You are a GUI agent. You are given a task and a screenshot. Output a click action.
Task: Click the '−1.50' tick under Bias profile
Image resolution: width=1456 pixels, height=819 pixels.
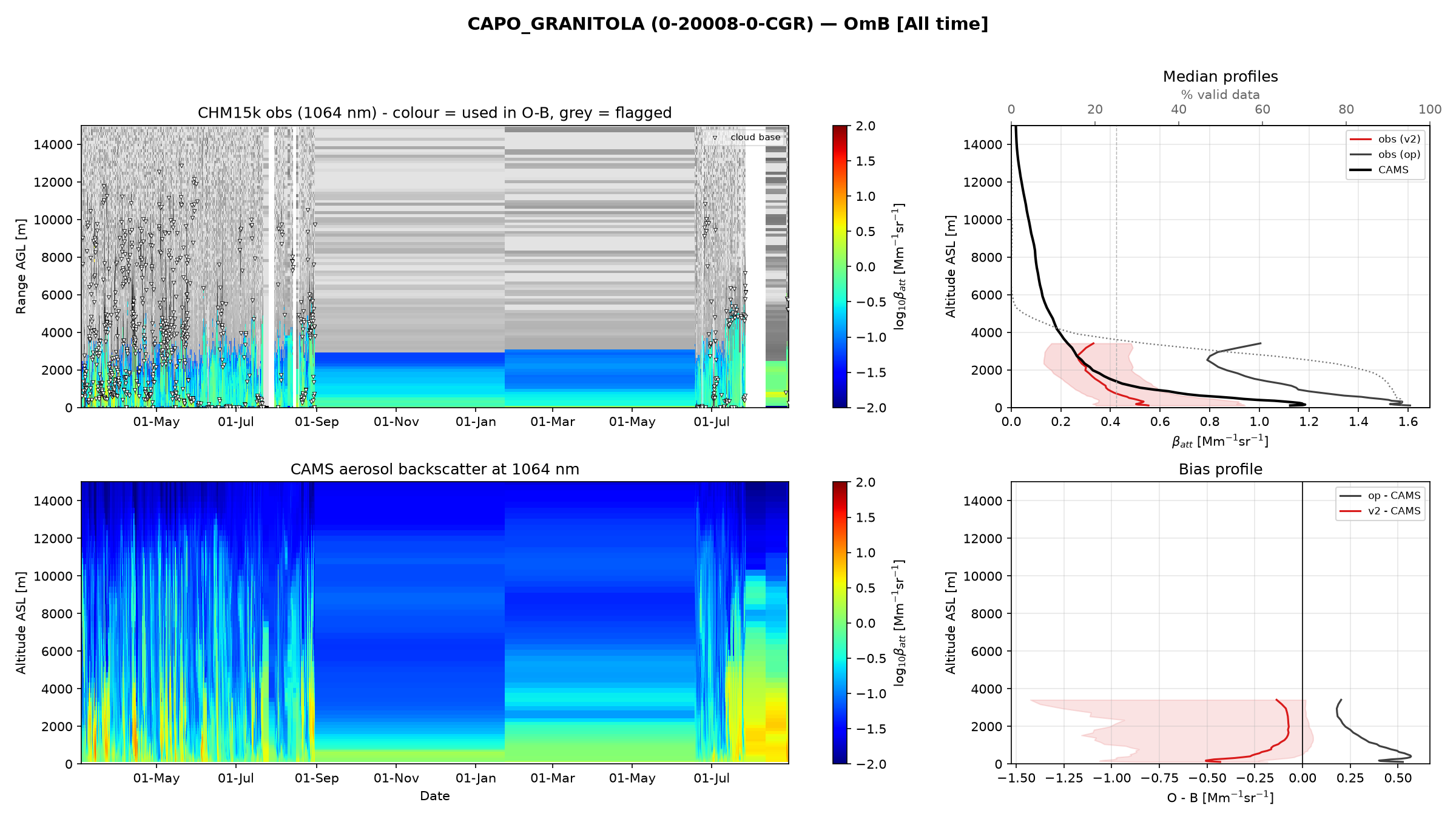click(x=1016, y=778)
